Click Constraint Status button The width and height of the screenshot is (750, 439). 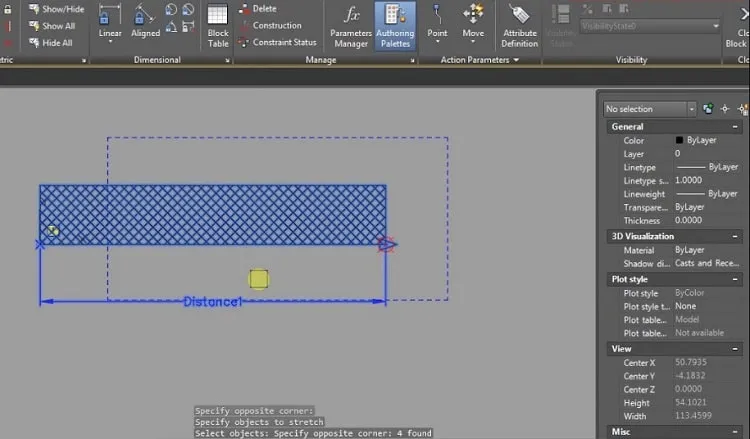point(278,42)
